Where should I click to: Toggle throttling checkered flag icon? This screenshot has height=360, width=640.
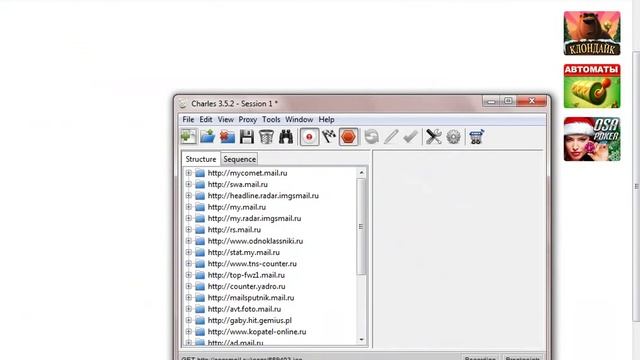[329, 137]
